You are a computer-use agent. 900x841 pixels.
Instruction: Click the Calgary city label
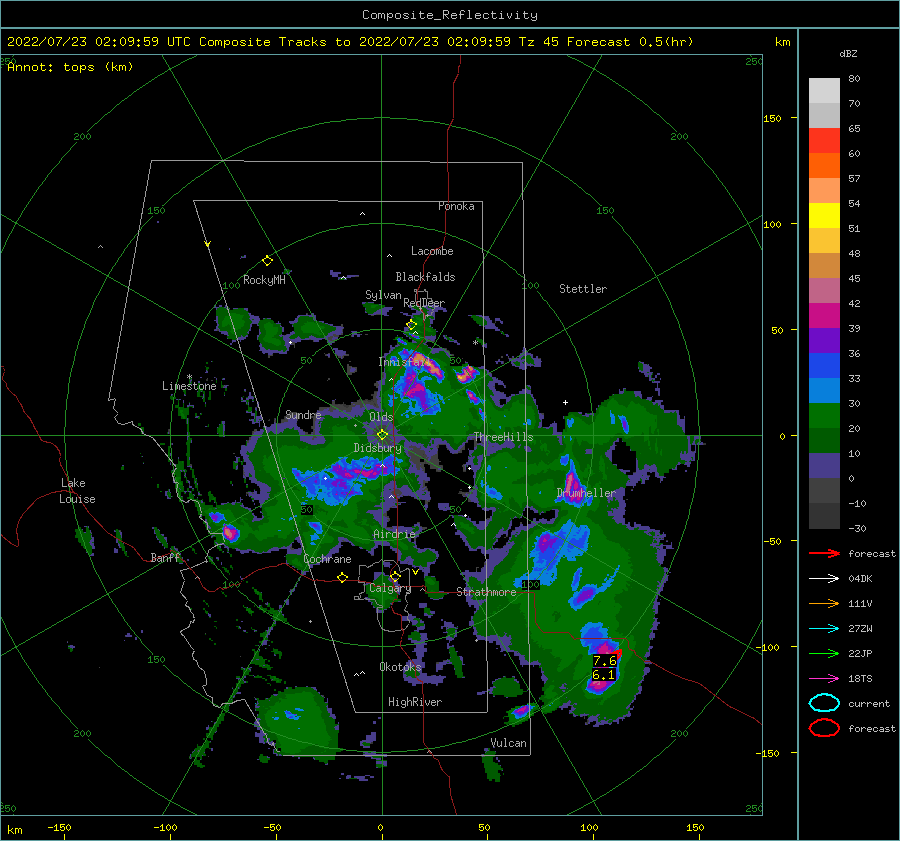click(x=390, y=588)
